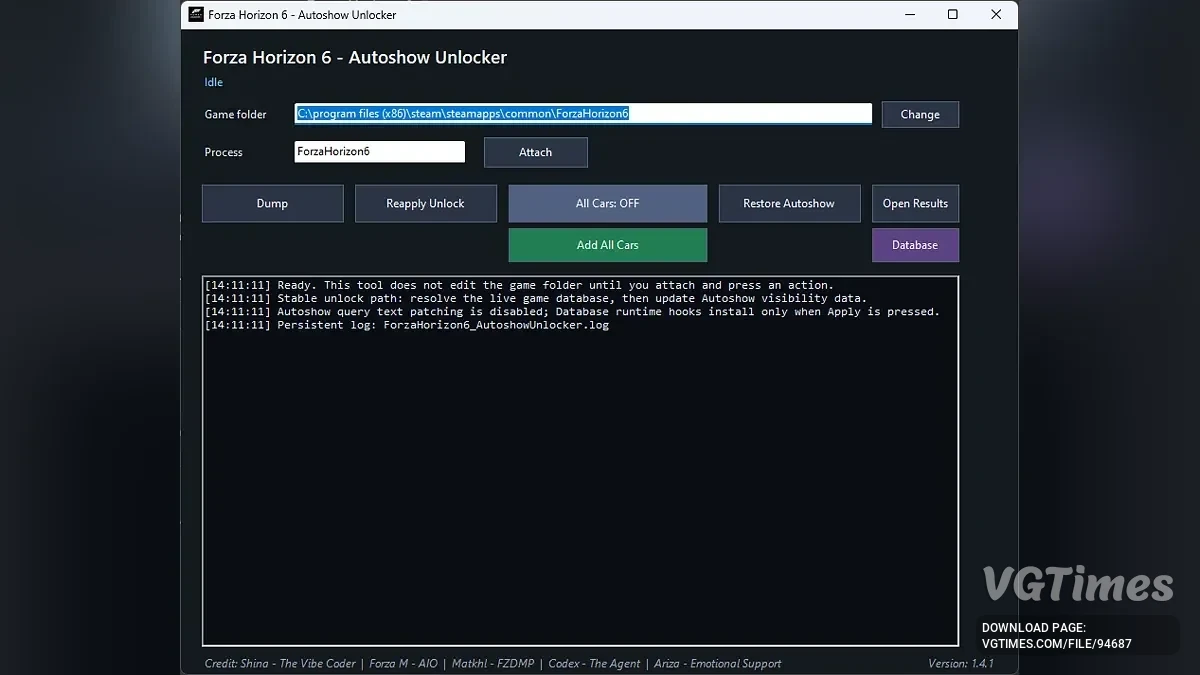Maximize the Autoshow Unlocker window
The image size is (1200, 675).
click(x=953, y=14)
